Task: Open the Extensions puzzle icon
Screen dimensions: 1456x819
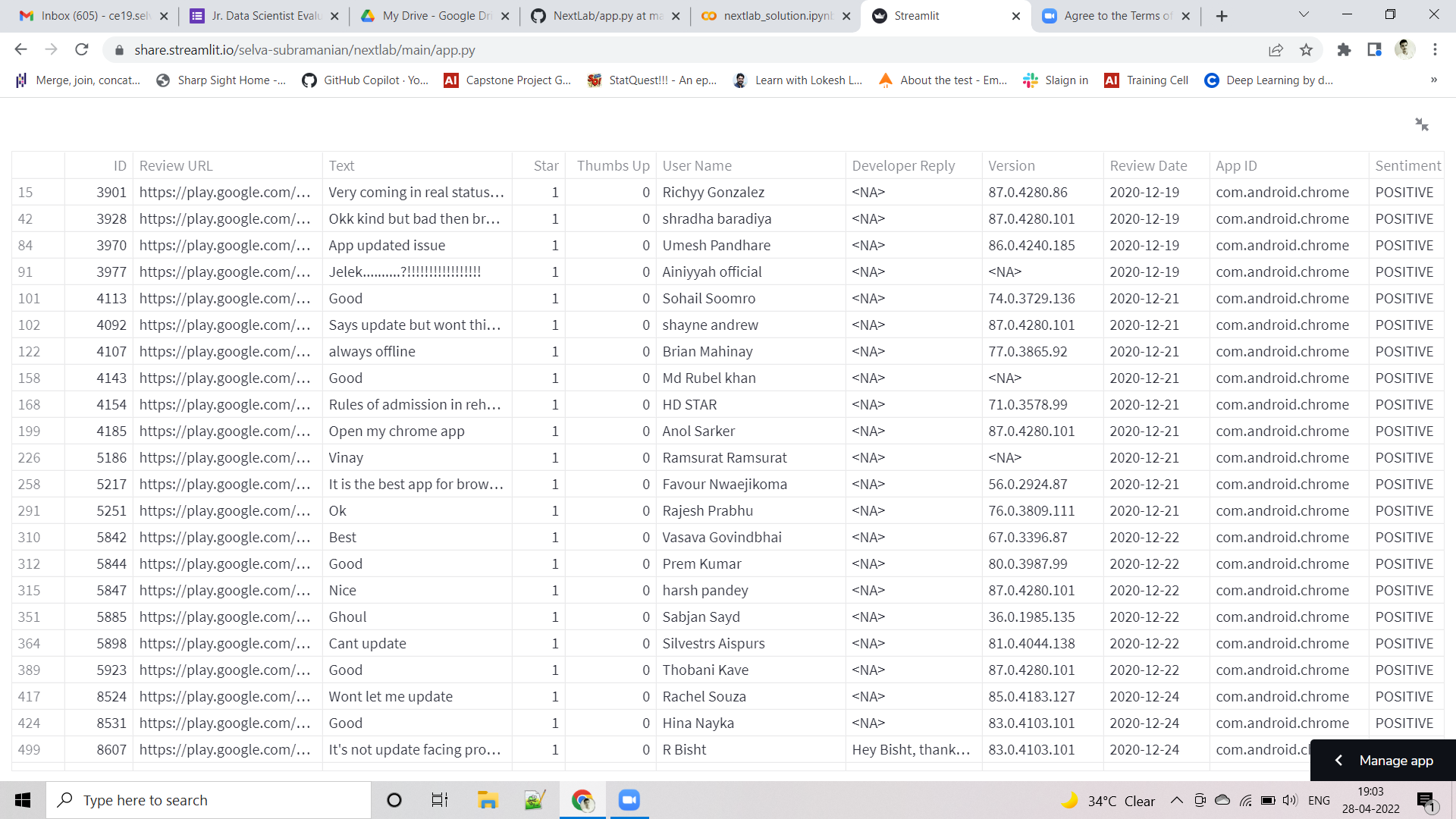Action: (x=1345, y=49)
